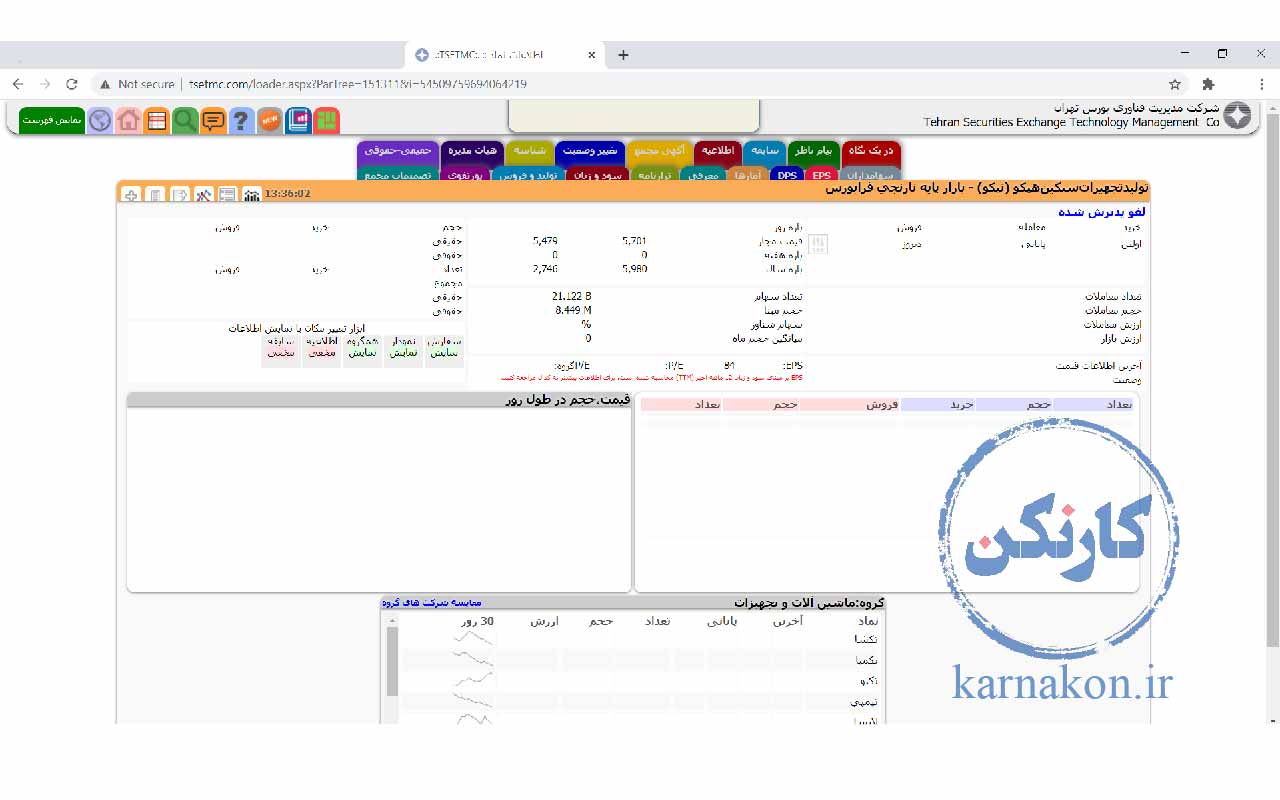Click the مقایسه شرکت های گروه link
Screen dimensions: 1280x800
coord(432,603)
